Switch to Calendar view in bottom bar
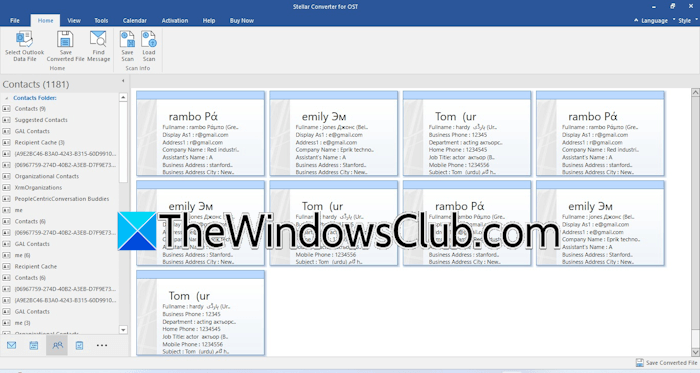 [33, 345]
